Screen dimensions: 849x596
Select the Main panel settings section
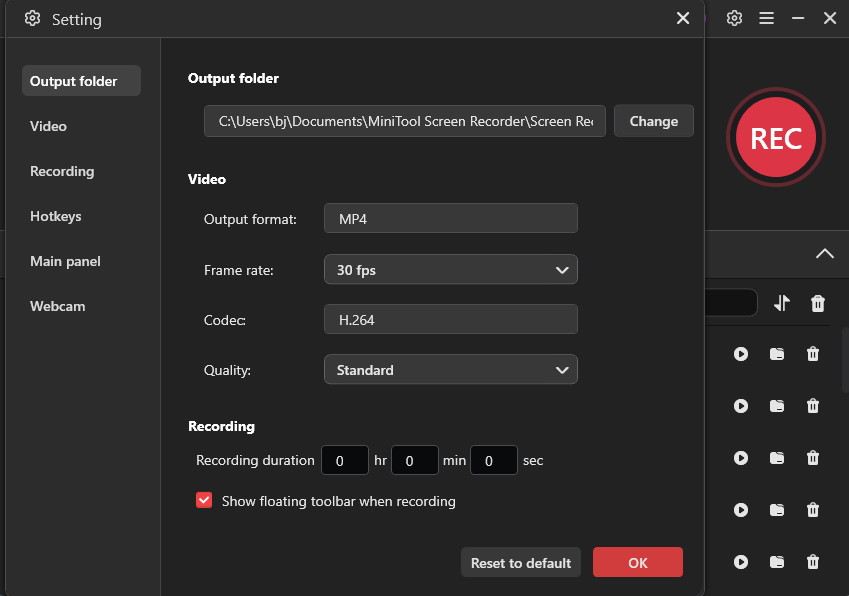tap(65, 261)
